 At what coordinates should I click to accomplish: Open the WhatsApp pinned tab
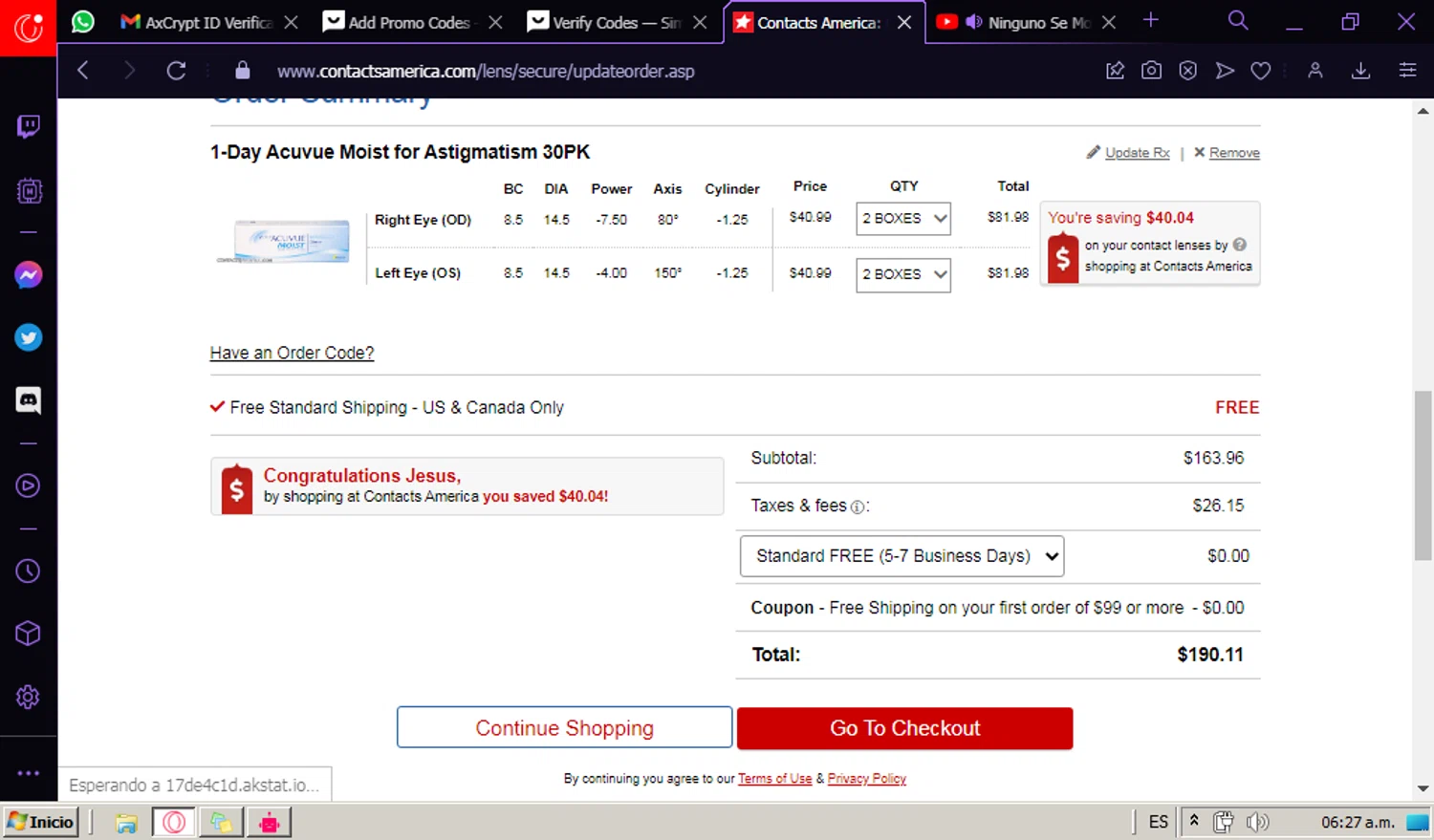(x=83, y=21)
